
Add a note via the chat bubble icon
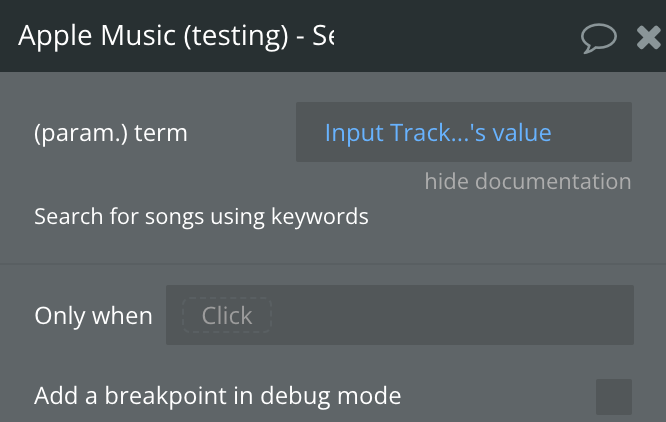pyautogui.click(x=598, y=38)
